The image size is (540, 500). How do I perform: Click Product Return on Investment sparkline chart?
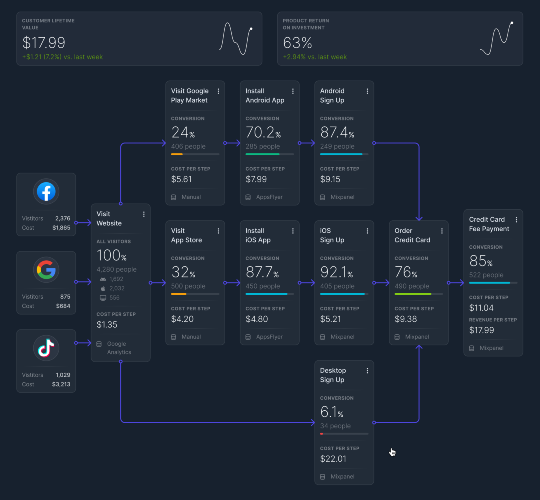497,39
